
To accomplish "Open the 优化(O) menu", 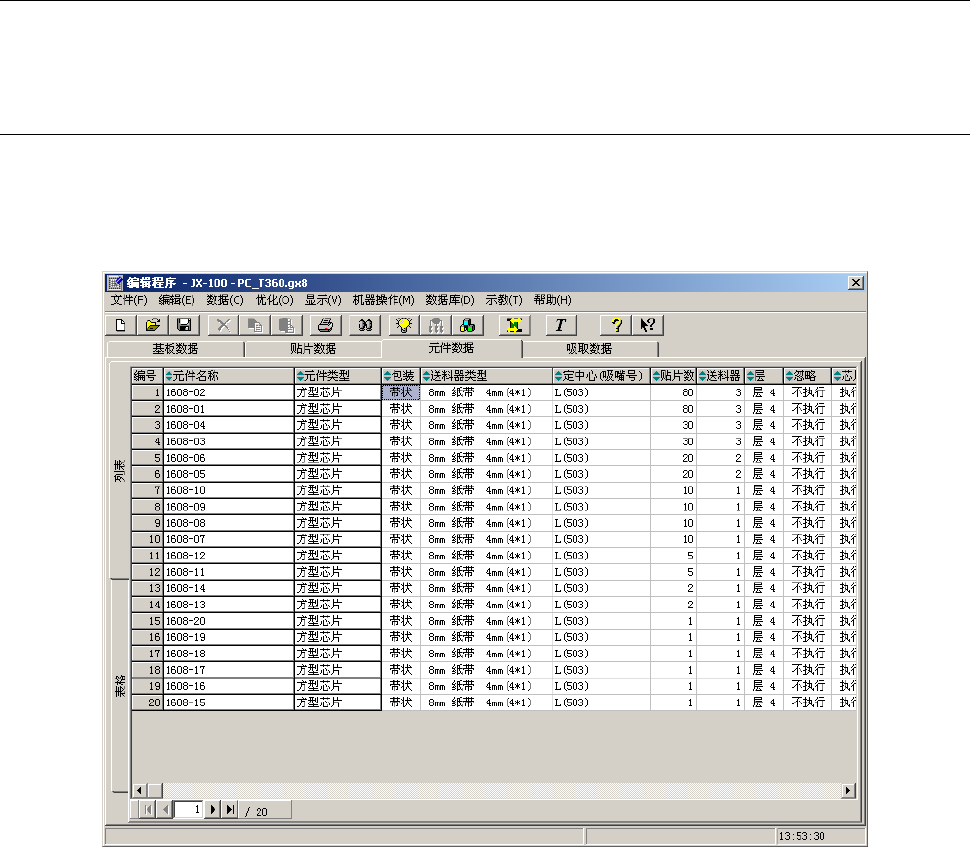I will click(x=274, y=300).
